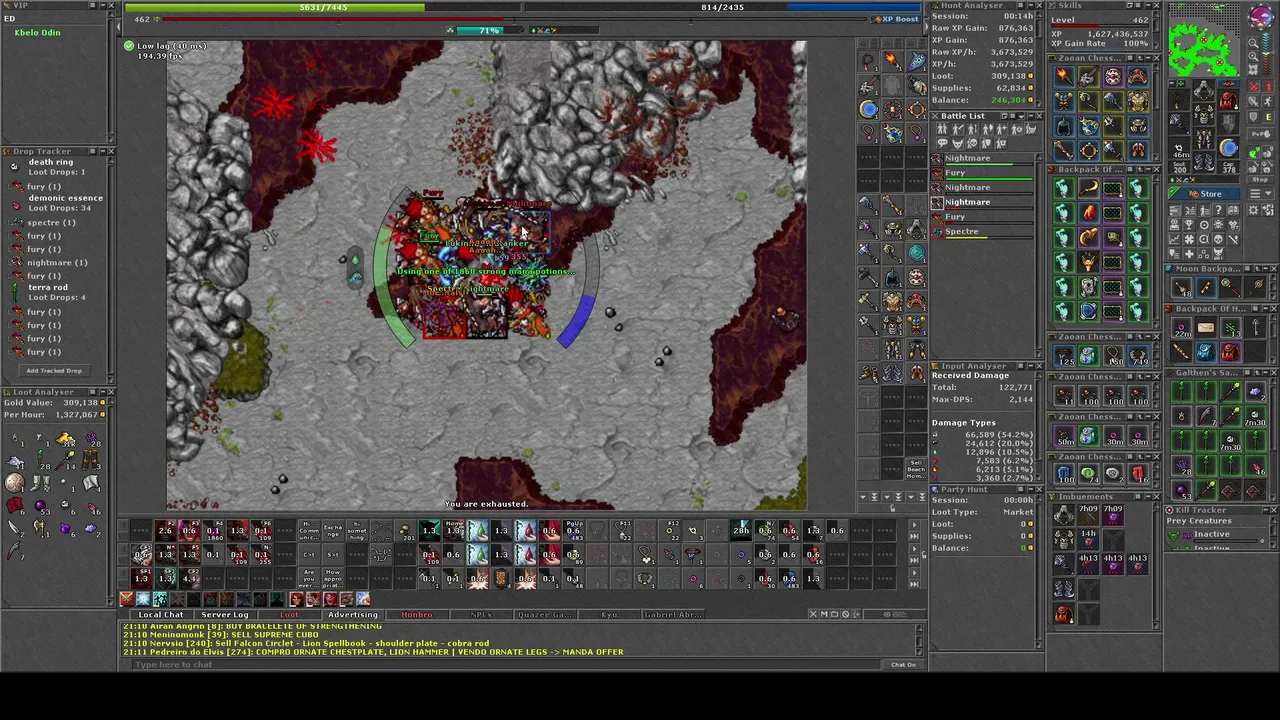Open the Battle List sort dropdown arrow
The width and height of the screenshot is (1280, 720).
(1021, 116)
